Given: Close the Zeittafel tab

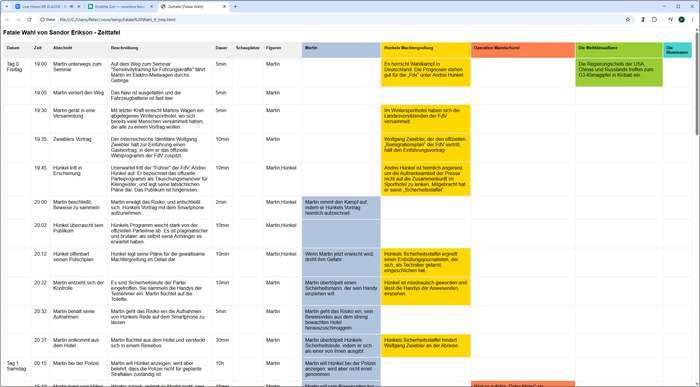Looking at the screenshot, I should (x=224, y=7).
